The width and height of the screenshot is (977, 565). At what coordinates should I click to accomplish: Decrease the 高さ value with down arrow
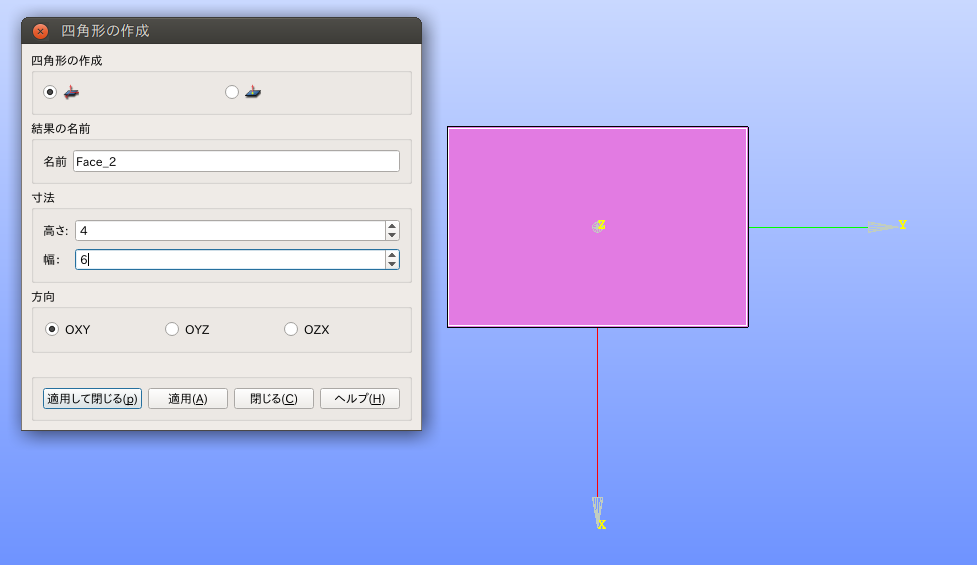pos(392,235)
